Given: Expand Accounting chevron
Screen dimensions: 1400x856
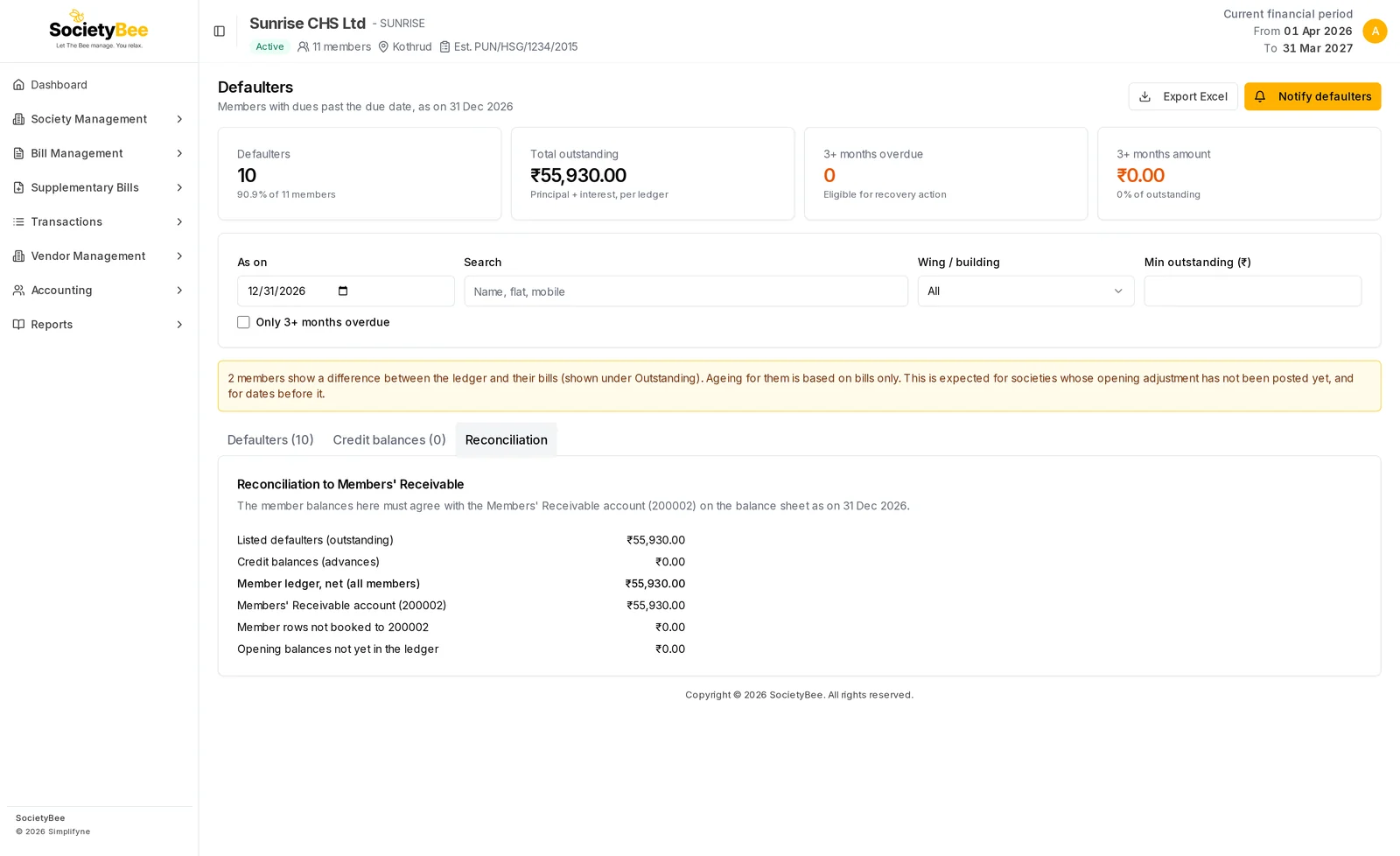Looking at the screenshot, I should (x=179, y=290).
